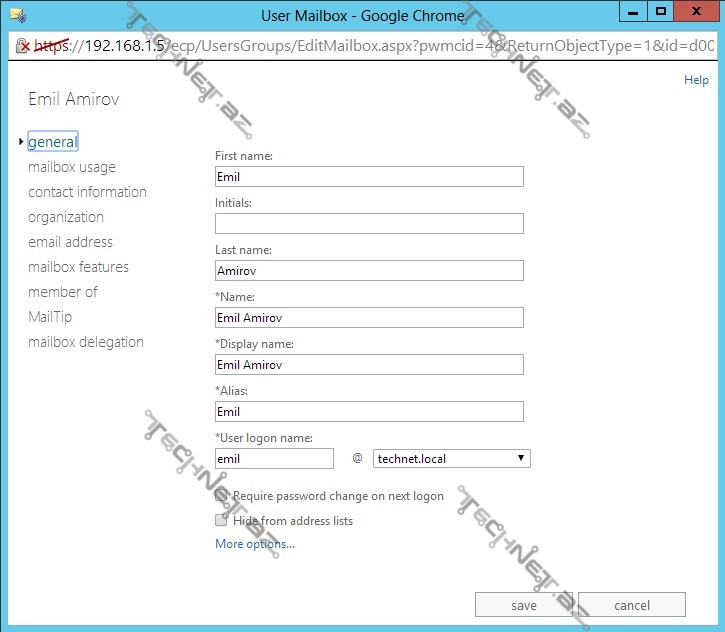Expand More options link
The width and height of the screenshot is (725, 632).
255,544
